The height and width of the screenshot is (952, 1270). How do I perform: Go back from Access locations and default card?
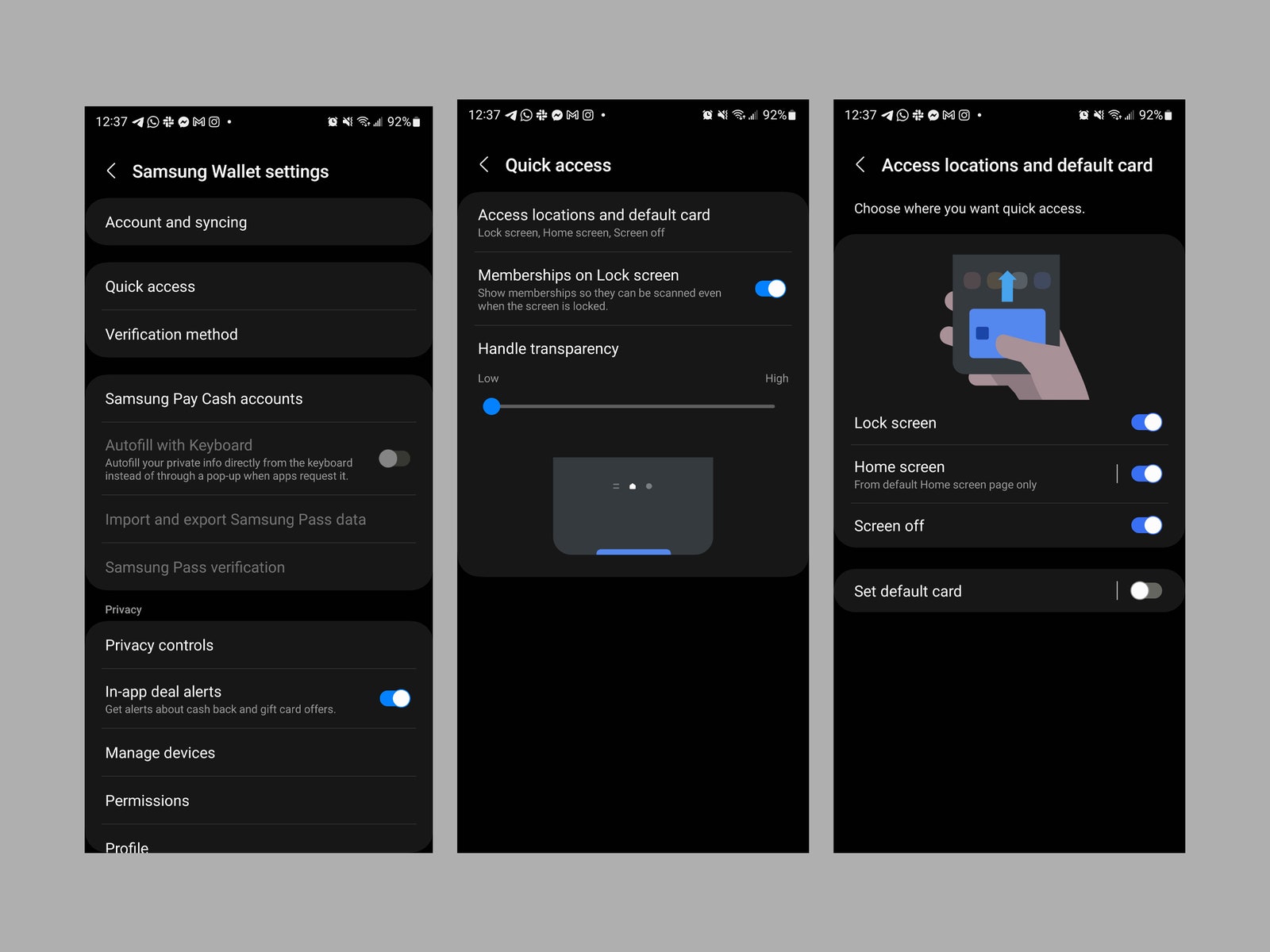[860, 164]
